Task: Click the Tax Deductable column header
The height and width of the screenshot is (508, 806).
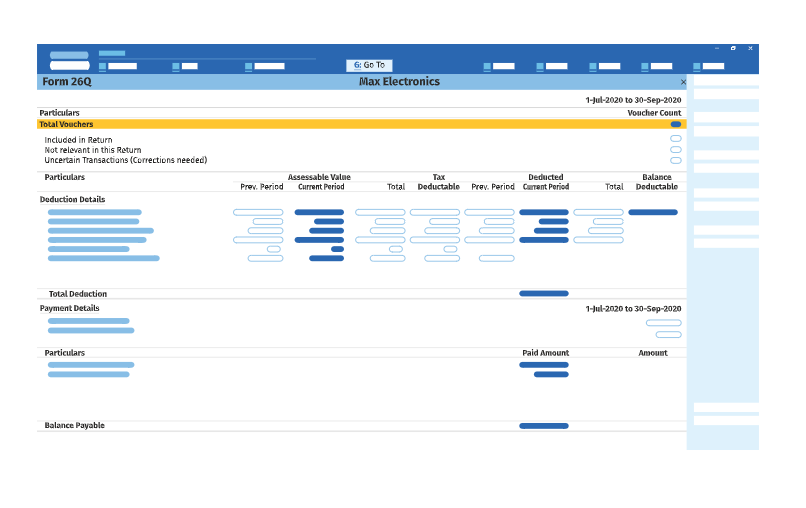Action: [x=438, y=182]
